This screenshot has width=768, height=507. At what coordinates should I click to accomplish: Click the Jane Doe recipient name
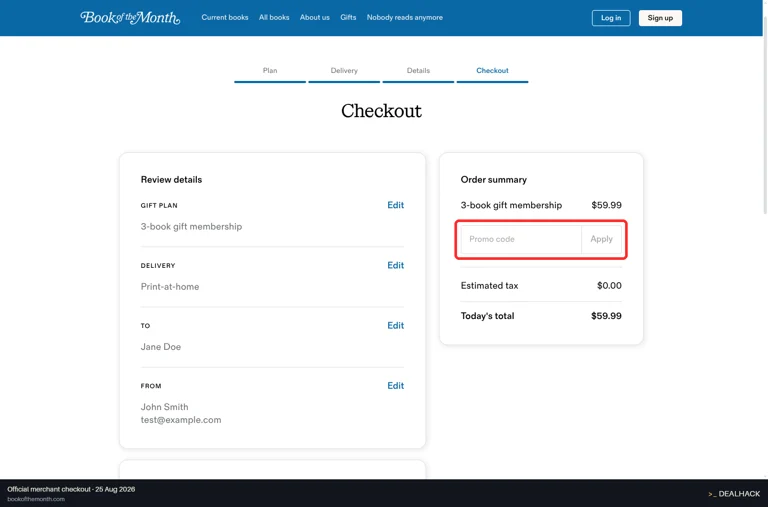point(161,347)
